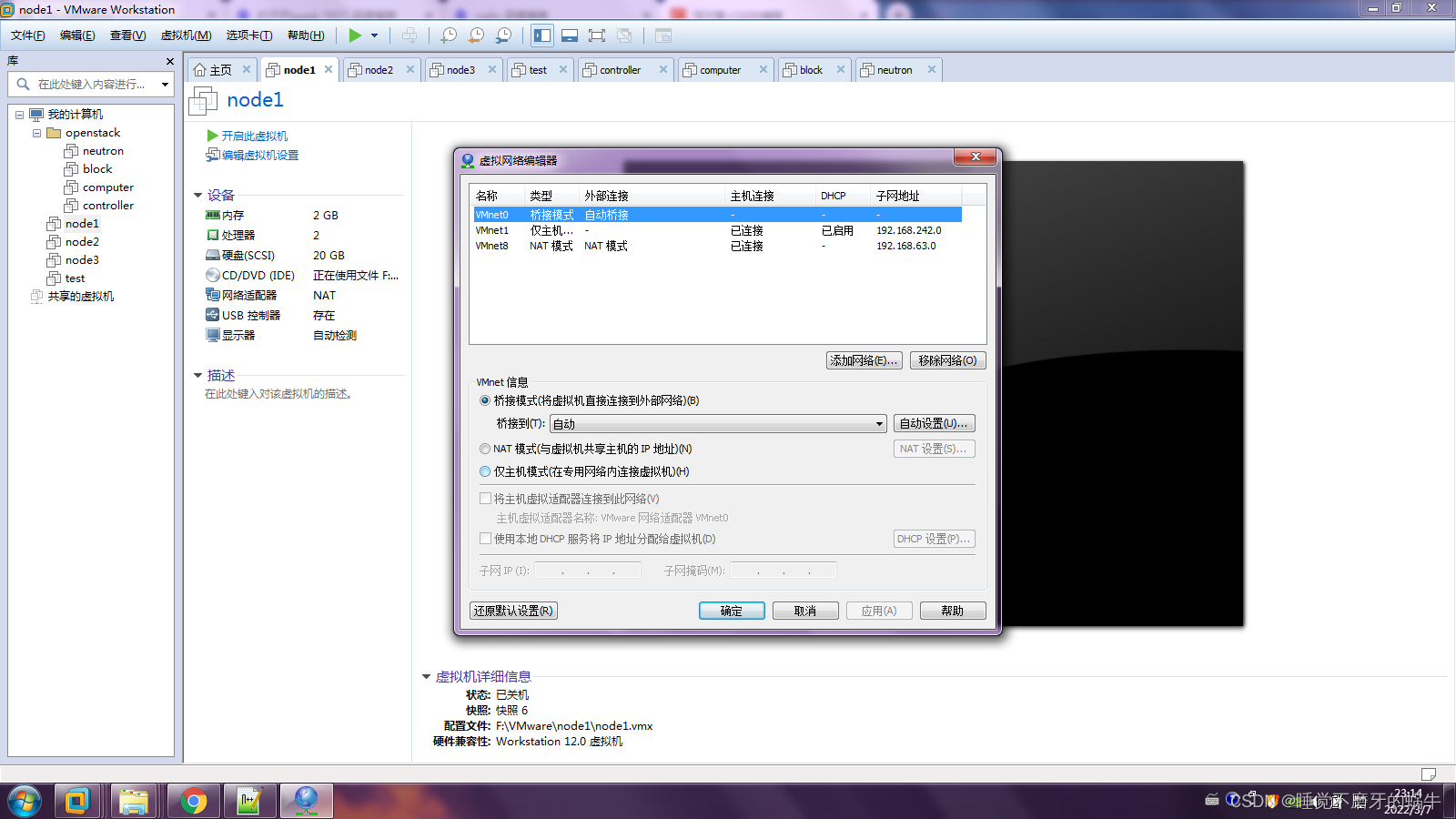Select the VMnet8 row in network editor
The image size is (1456, 819).
717,246
